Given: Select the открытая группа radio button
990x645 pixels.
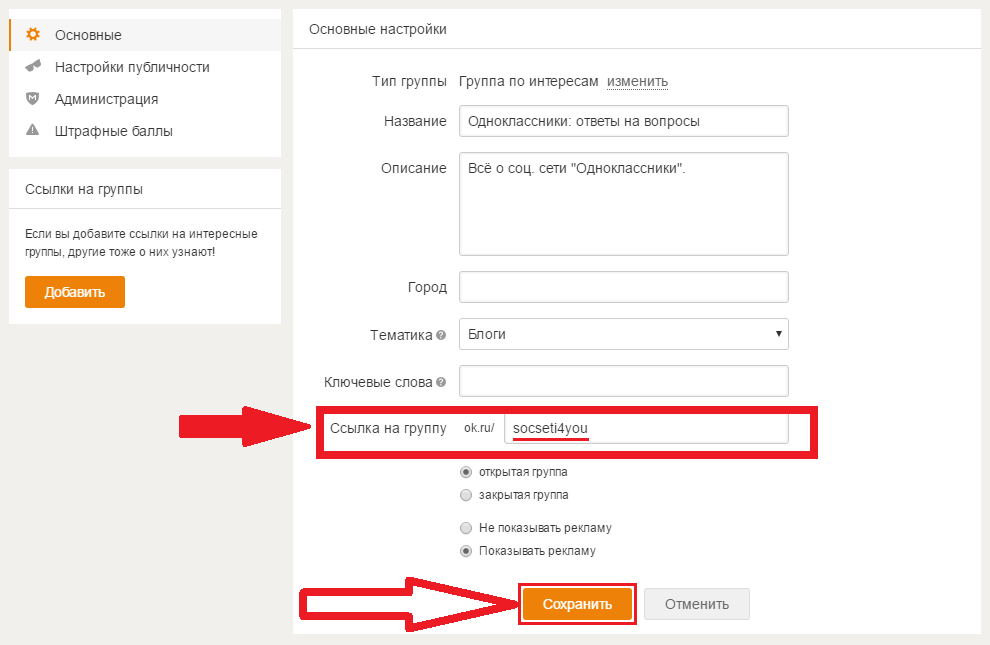Looking at the screenshot, I should (x=466, y=472).
